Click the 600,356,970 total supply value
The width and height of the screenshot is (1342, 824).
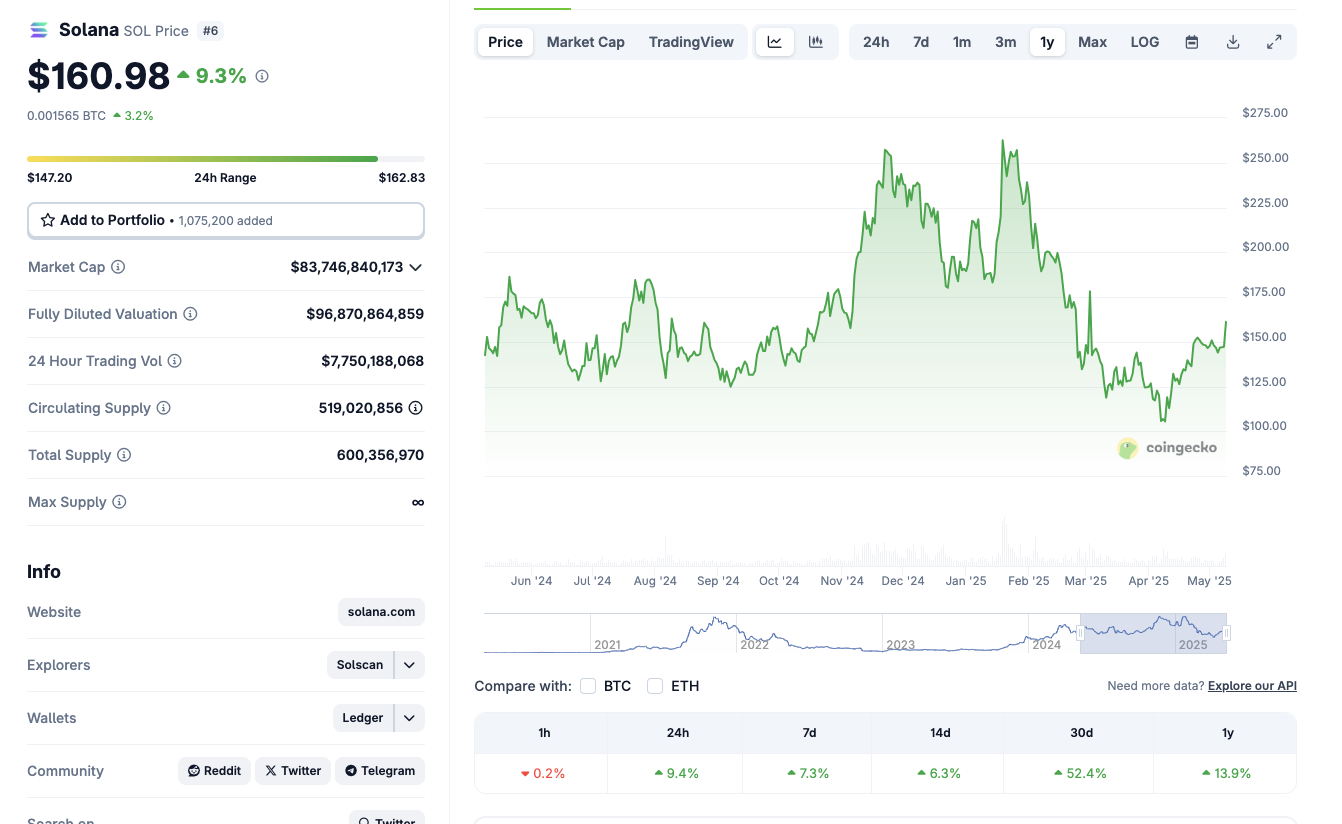(380, 455)
